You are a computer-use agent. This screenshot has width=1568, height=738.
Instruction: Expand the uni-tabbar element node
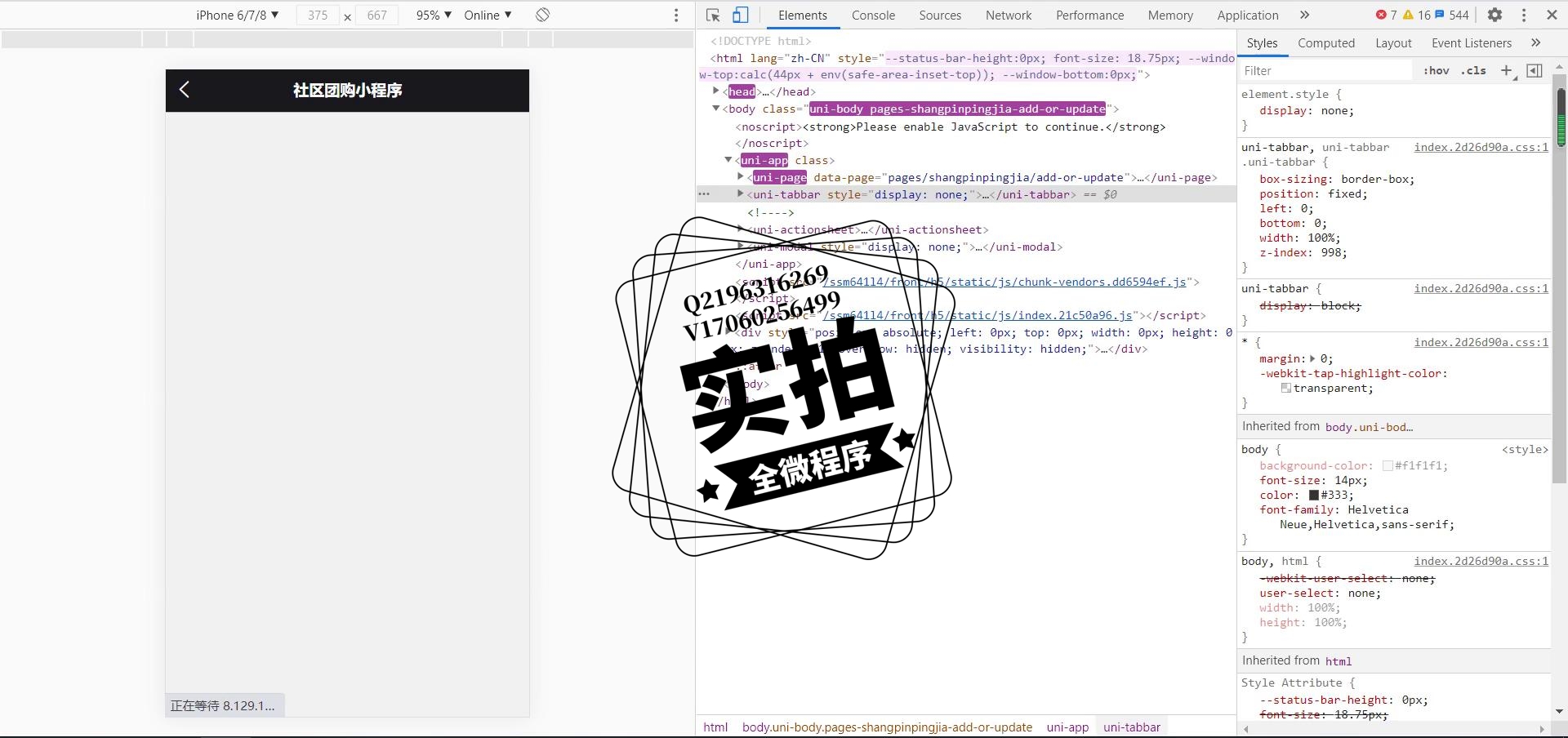(741, 194)
